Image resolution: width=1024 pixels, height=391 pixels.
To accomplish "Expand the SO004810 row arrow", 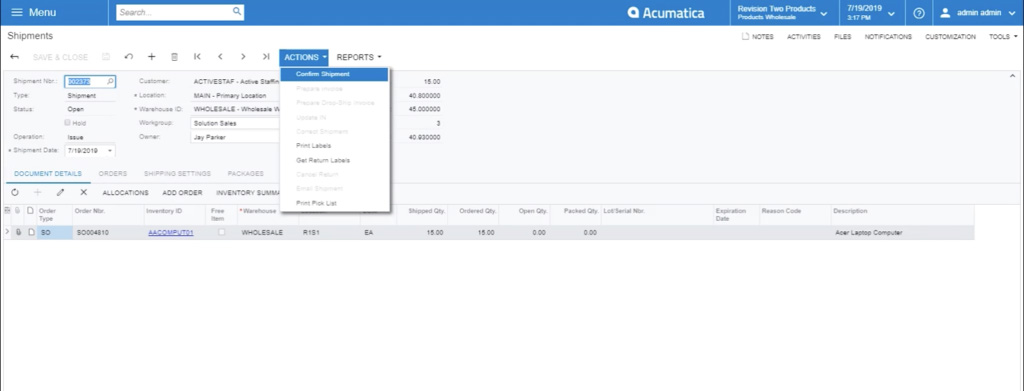I will (8, 232).
